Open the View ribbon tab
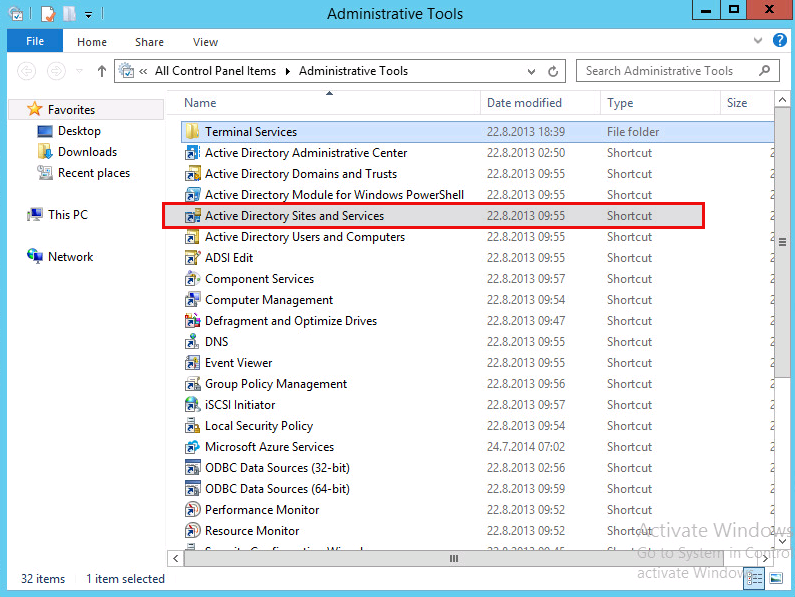This screenshot has width=795, height=597. [x=205, y=42]
